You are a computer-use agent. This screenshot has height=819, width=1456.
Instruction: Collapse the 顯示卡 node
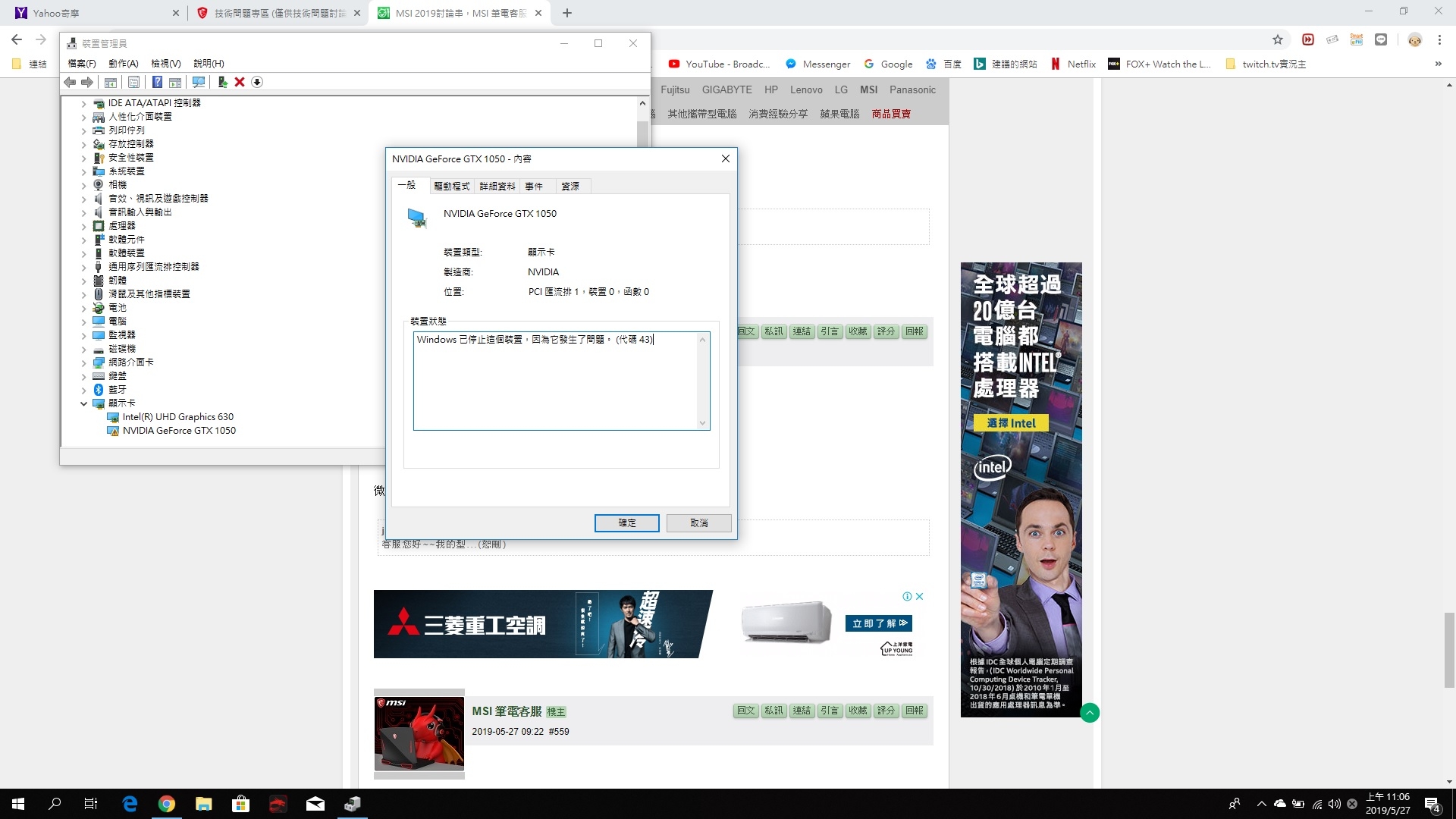[84, 403]
